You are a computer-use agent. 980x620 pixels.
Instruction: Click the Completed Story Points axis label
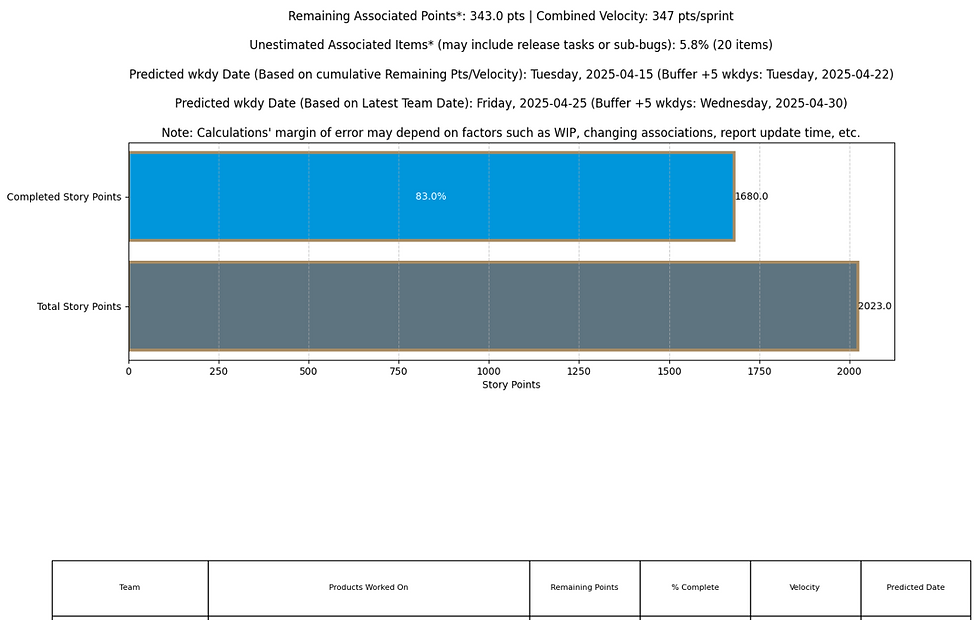coord(64,197)
